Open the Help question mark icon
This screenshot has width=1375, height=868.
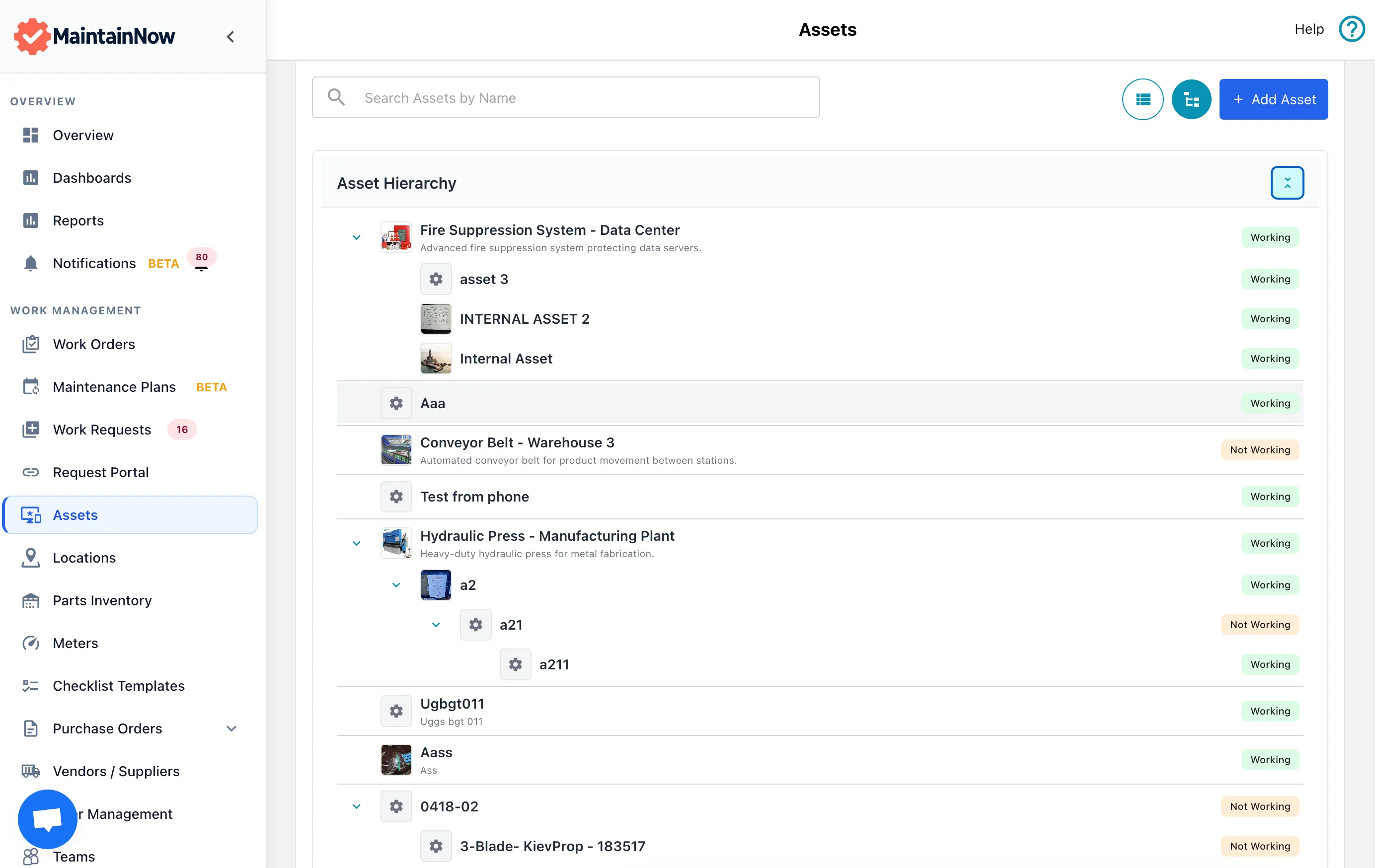tap(1351, 29)
